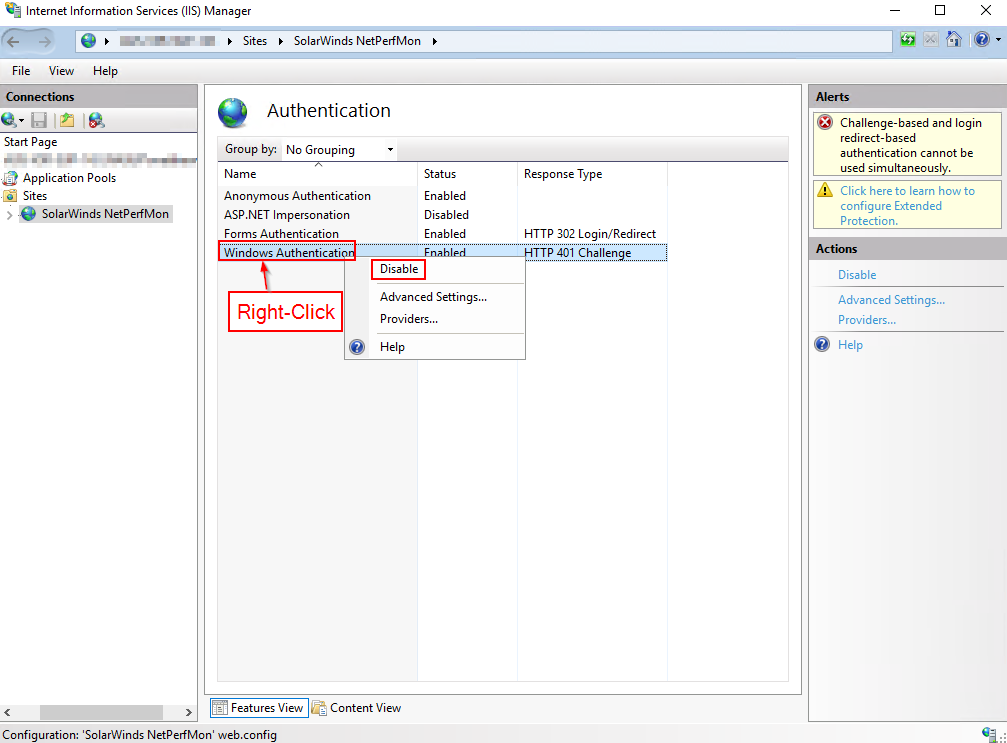Click the green Refresh Page icon
1007x743 pixels.
pyautogui.click(x=907, y=40)
